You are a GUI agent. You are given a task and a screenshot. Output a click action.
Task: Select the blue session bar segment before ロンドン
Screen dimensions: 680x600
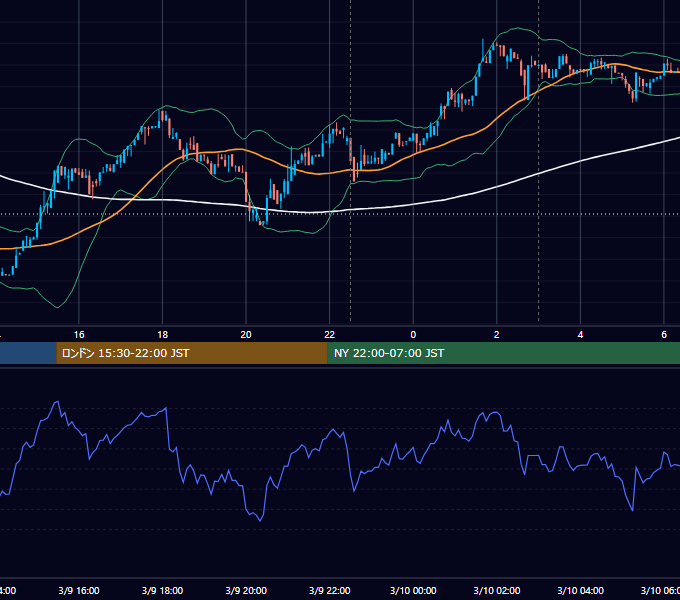(28, 353)
